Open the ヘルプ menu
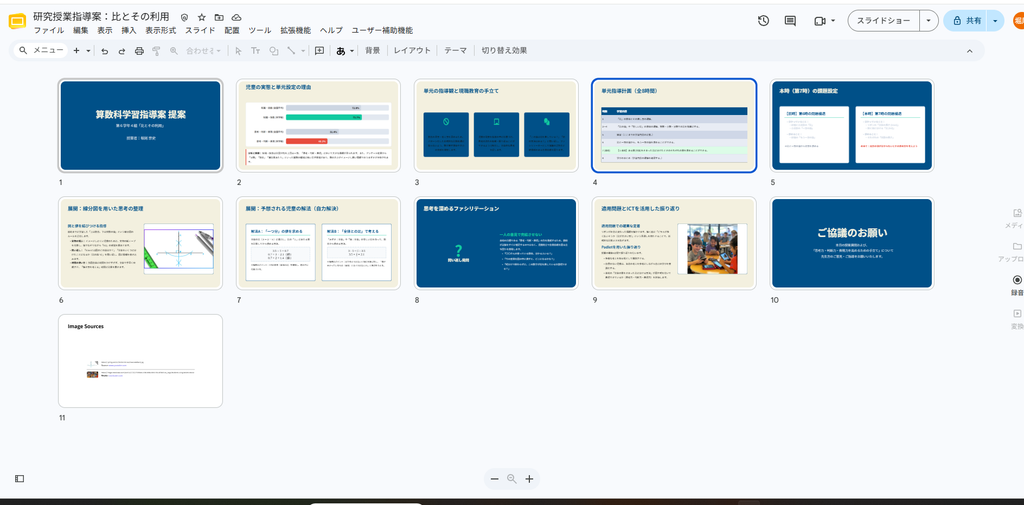Image resolution: width=1024 pixels, height=505 pixels. [x=331, y=30]
